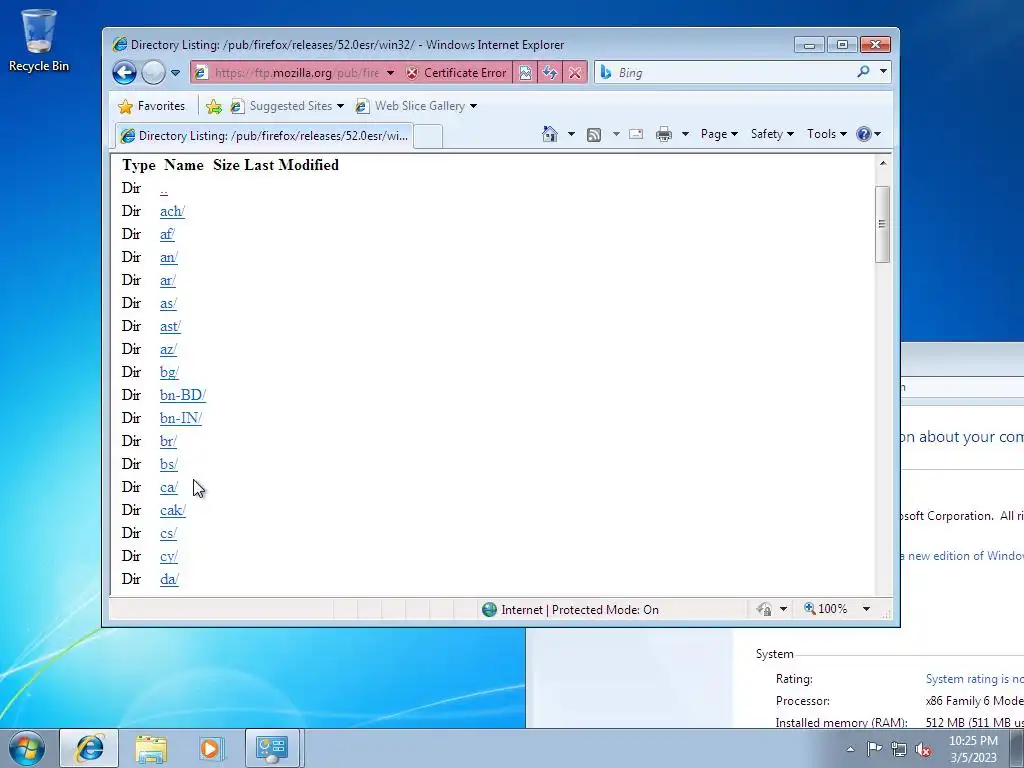Click the Action Center flag icon
1024x768 pixels.
874,749
